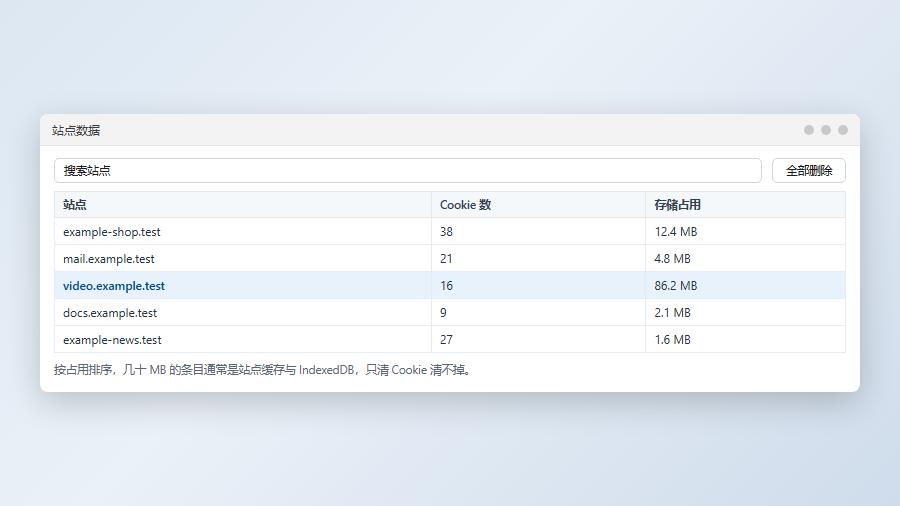This screenshot has height=506, width=900.
Task: Click the cookie count 9
Action: point(443,313)
